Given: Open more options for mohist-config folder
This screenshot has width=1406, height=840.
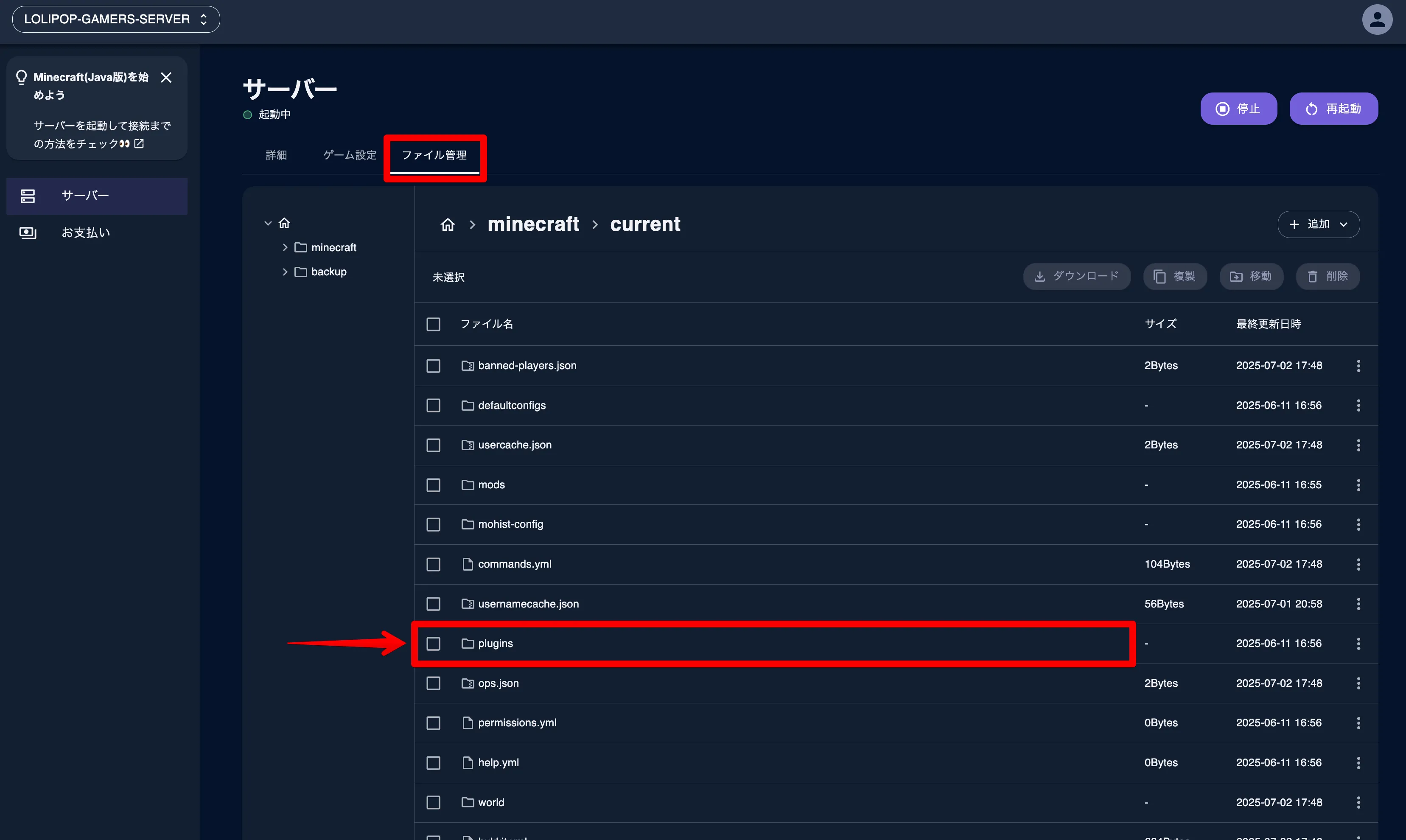Looking at the screenshot, I should tap(1358, 524).
